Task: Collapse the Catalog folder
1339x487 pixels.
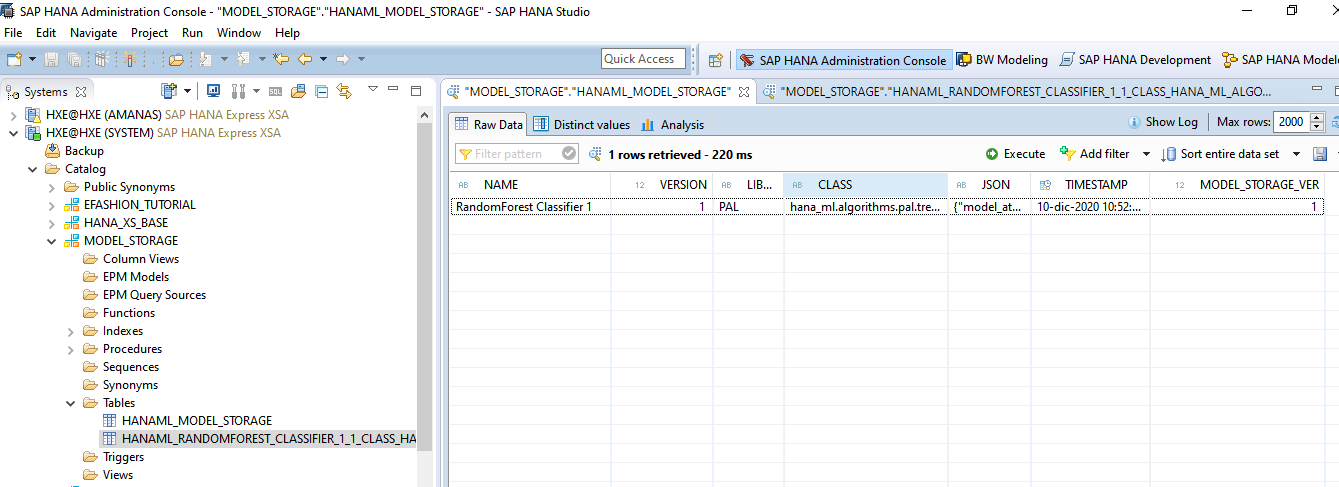Action: tap(33, 169)
